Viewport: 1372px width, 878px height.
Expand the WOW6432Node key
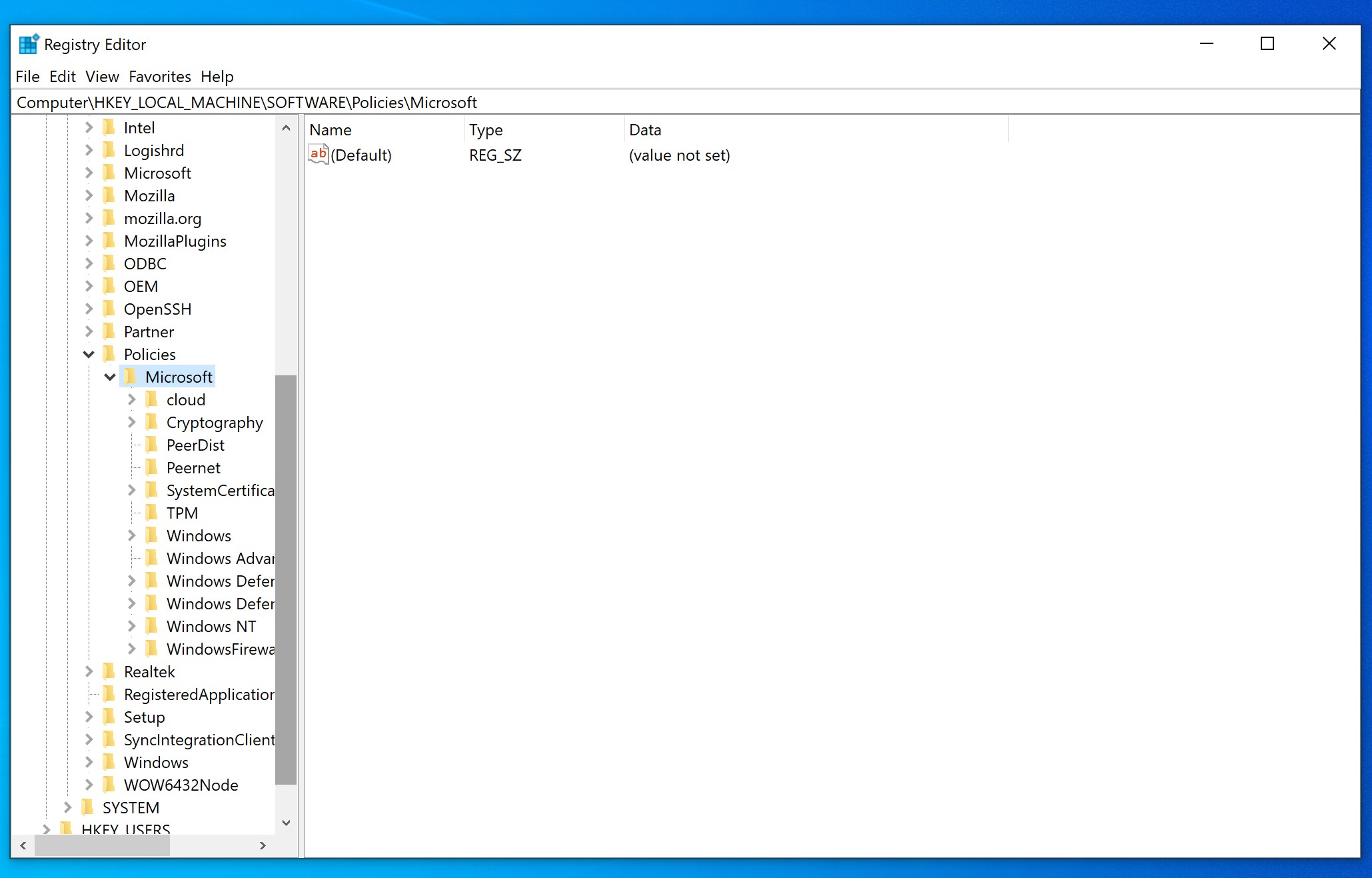pyautogui.click(x=89, y=785)
